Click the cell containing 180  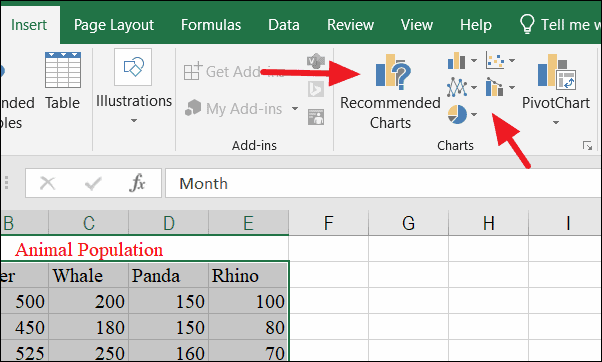pos(88,327)
